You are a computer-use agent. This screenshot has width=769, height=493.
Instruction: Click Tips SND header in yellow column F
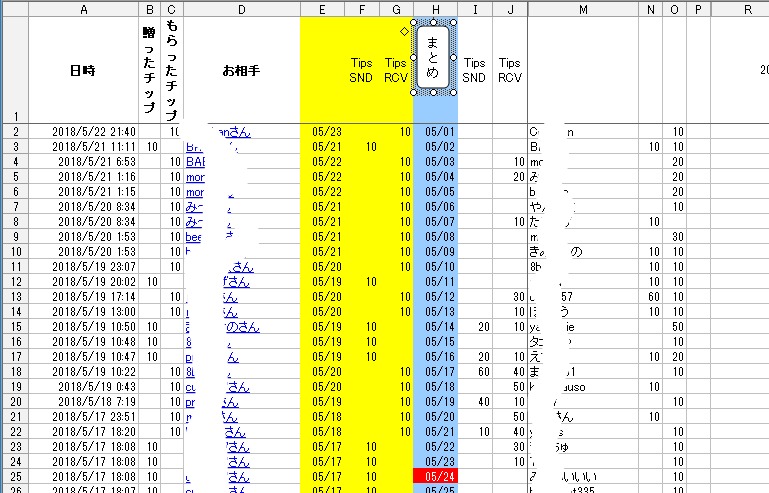361,71
